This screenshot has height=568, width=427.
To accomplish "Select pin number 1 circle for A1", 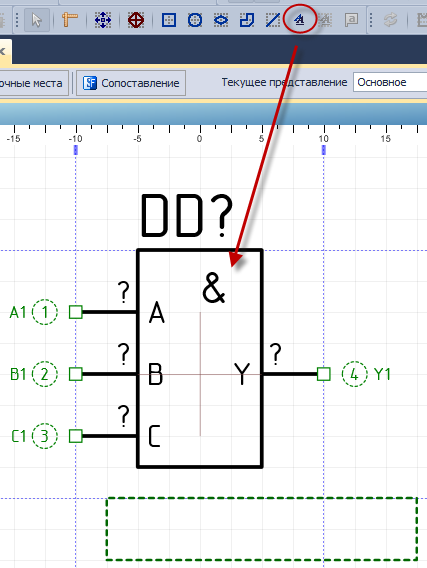I will click(45, 312).
